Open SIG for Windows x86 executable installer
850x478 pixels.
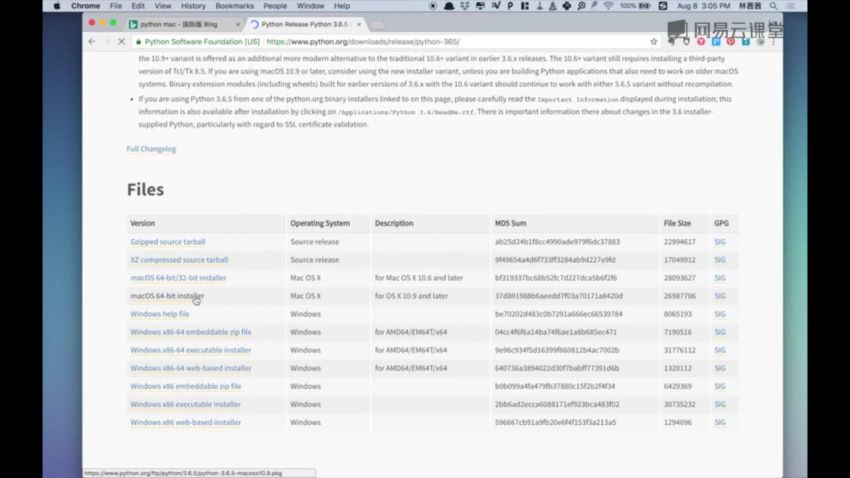(x=720, y=404)
